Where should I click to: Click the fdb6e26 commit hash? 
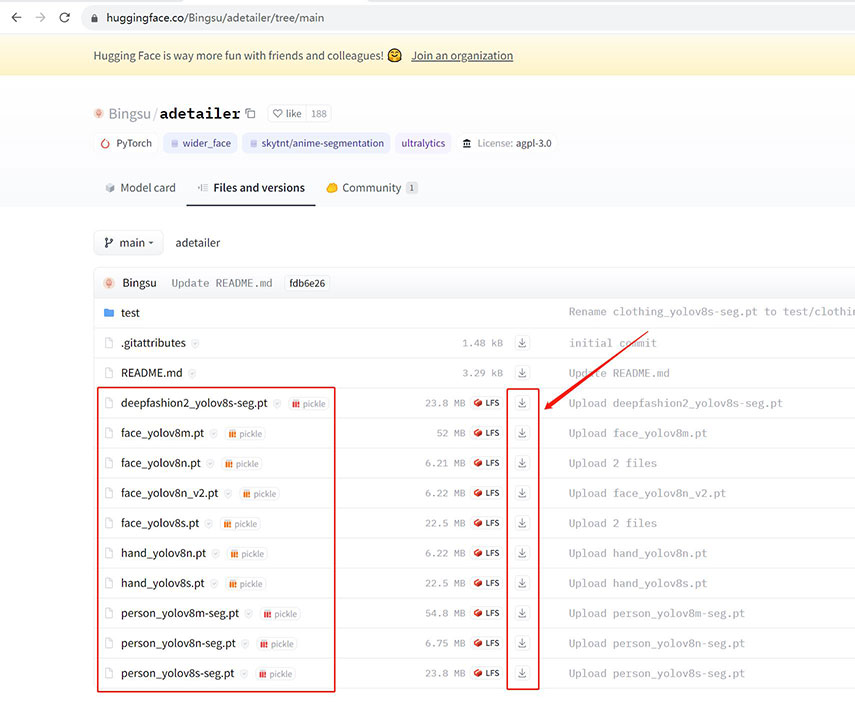tap(306, 283)
